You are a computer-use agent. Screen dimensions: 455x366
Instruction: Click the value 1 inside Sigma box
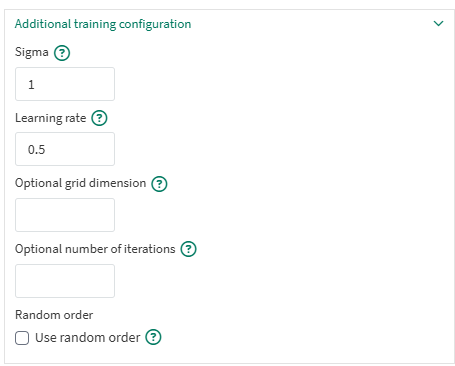coord(31,85)
